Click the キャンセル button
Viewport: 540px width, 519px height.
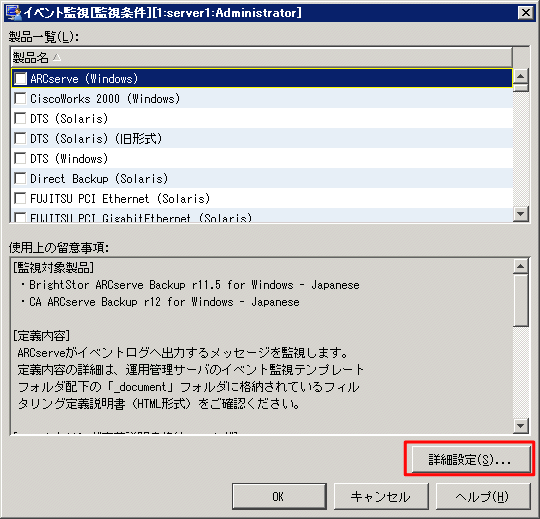[x=381, y=496]
